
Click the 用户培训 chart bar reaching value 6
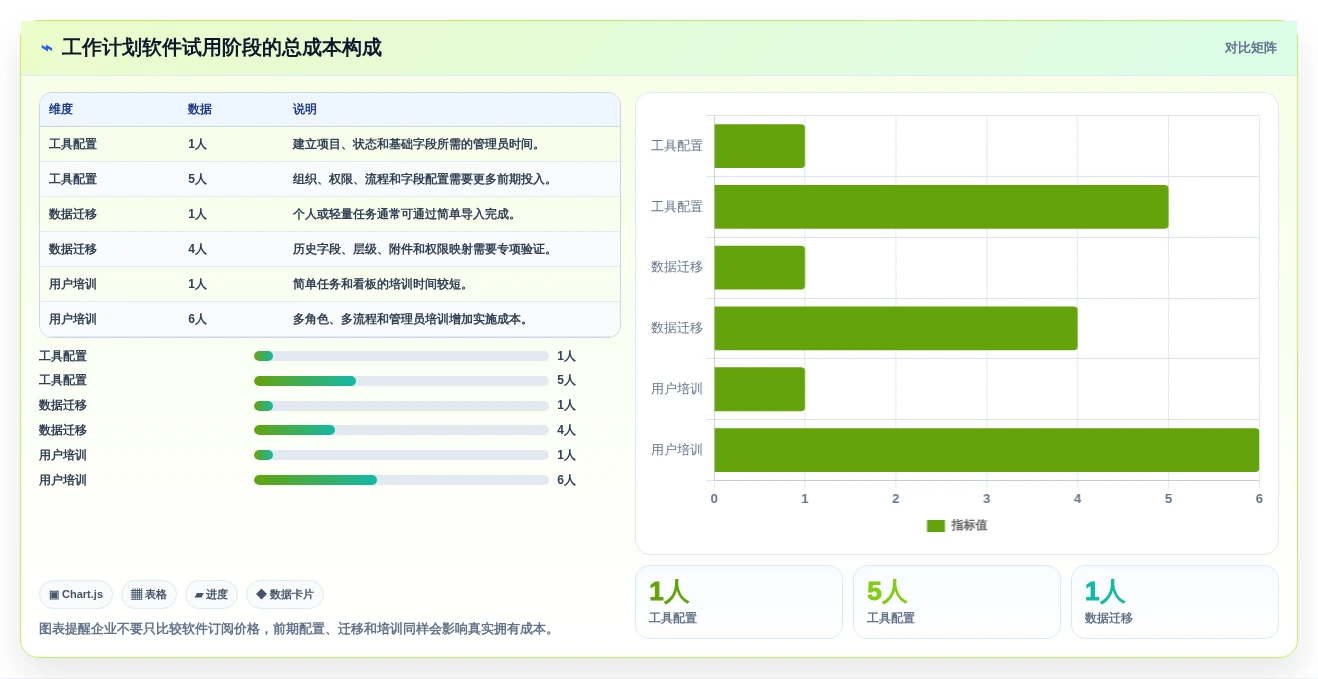(x=986, y=450)
